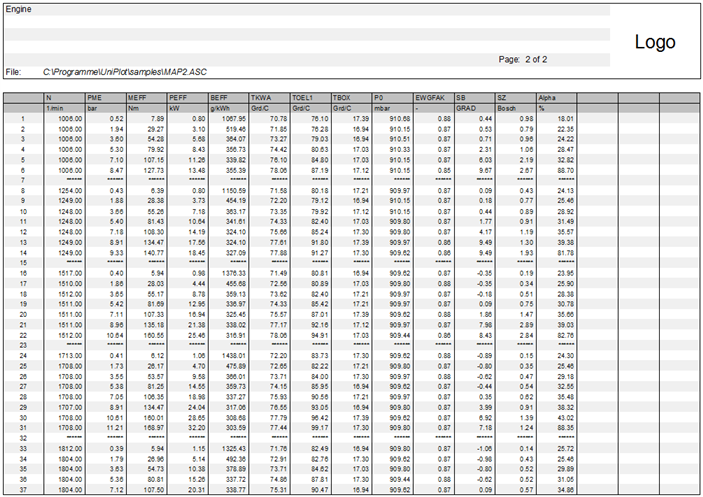Click the TKWA value 77.17

coord(278,325)
